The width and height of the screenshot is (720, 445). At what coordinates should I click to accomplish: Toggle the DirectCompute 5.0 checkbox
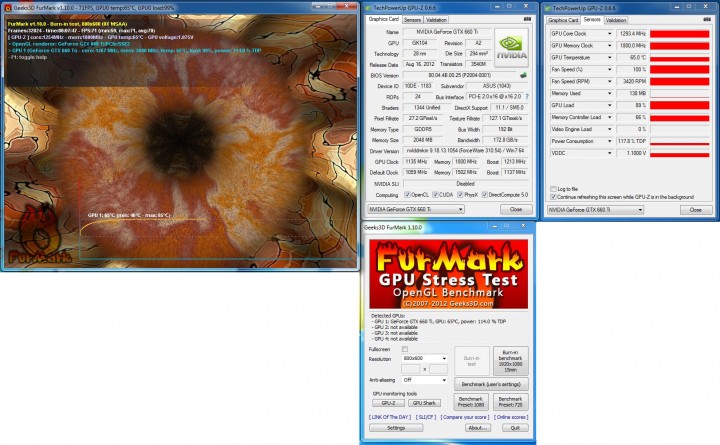point(484,195)
